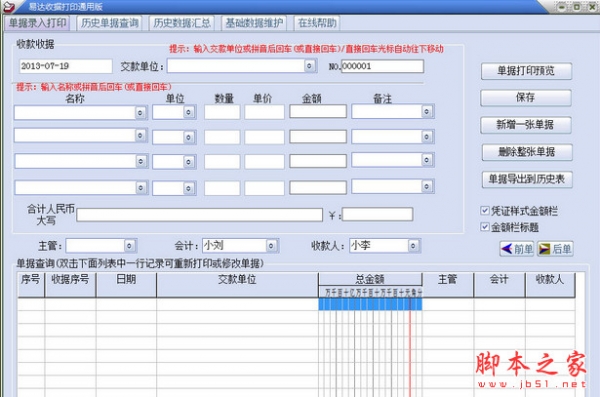Toggle 金额栏标题 checkbox

484,227
